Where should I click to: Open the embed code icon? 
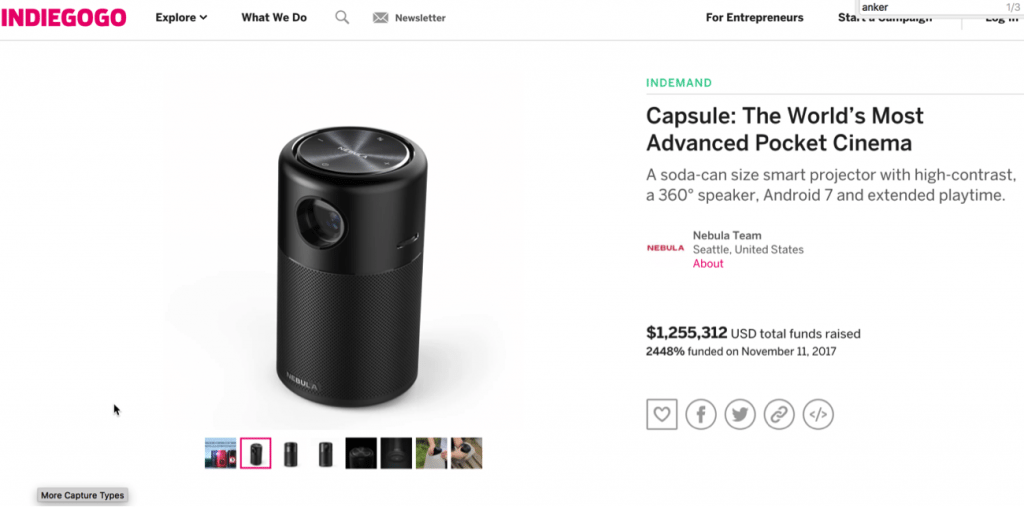point(818,414)
